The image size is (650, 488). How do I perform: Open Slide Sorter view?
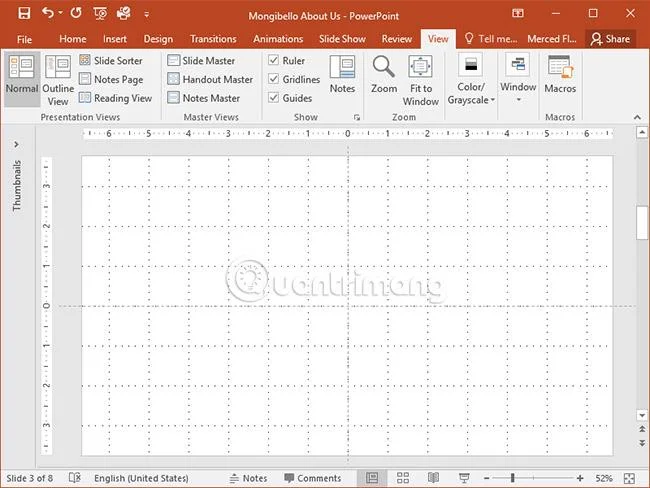point(111,61)
